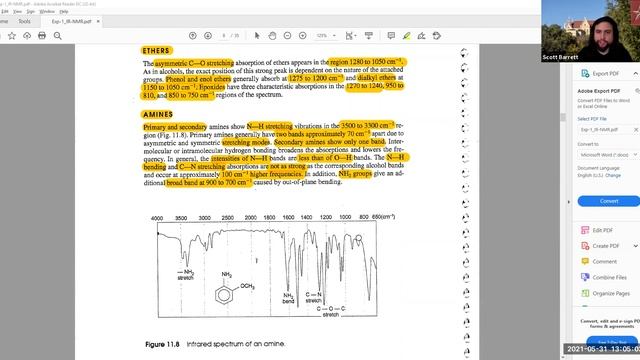Go to next page with down arrow
Screen dimensions: 640x360
(208, 36)
